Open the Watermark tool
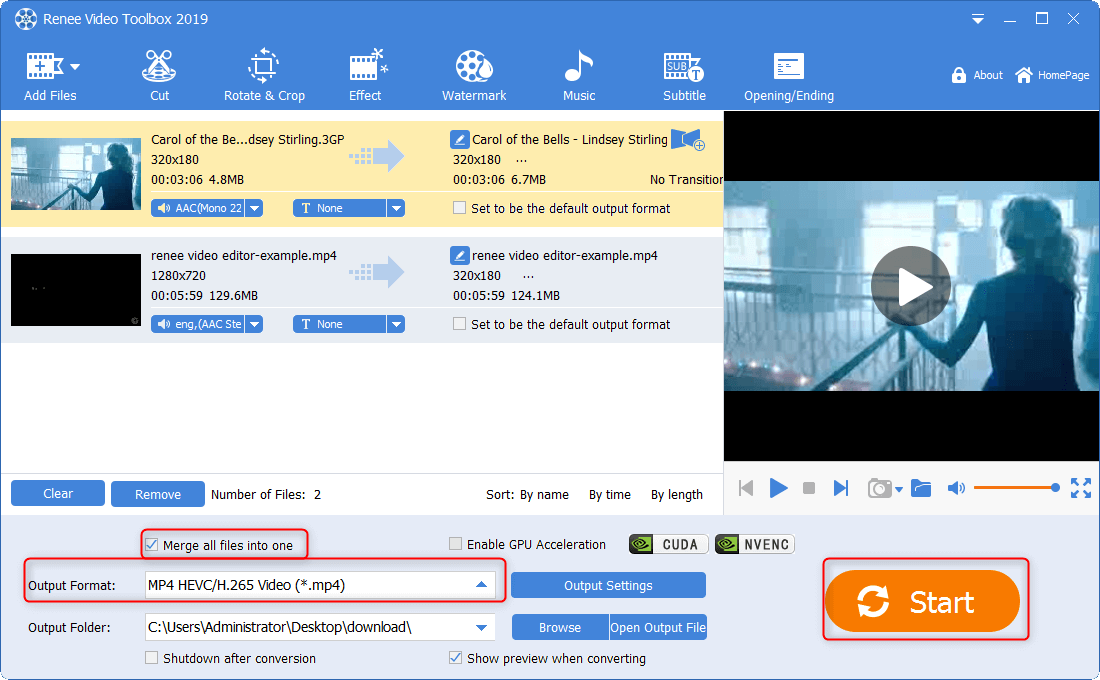 click(x=474, y=76)
